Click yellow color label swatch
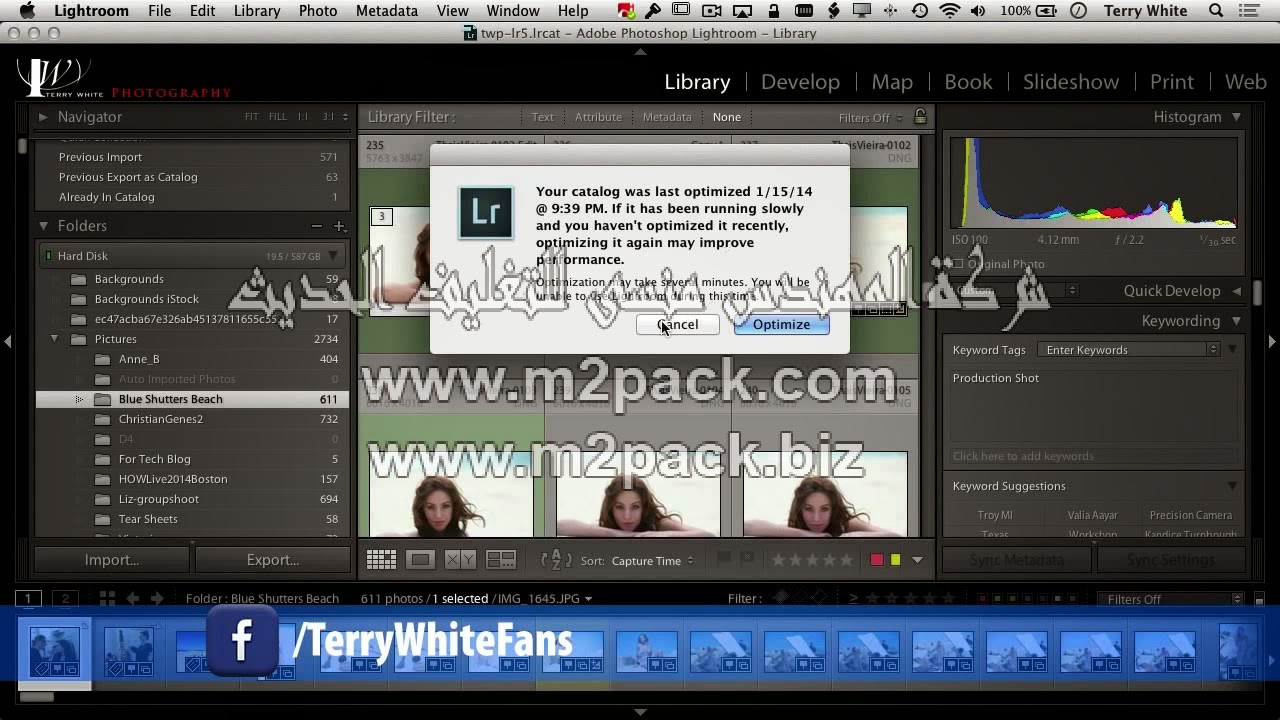The image size is (1280, 720). coord(895,560)
